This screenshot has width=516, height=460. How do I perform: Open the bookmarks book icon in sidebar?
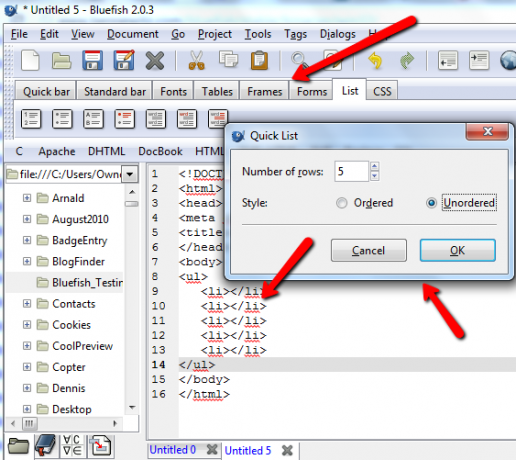point(46,445)
